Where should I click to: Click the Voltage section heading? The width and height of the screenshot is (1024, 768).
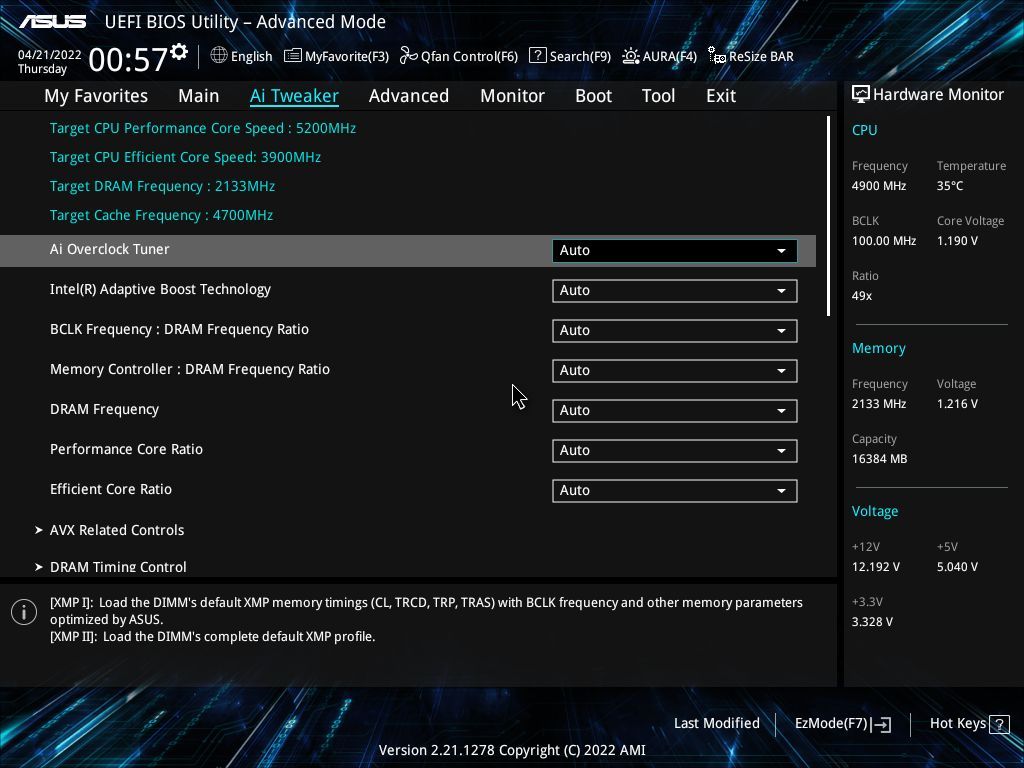(x=875, y=511)
